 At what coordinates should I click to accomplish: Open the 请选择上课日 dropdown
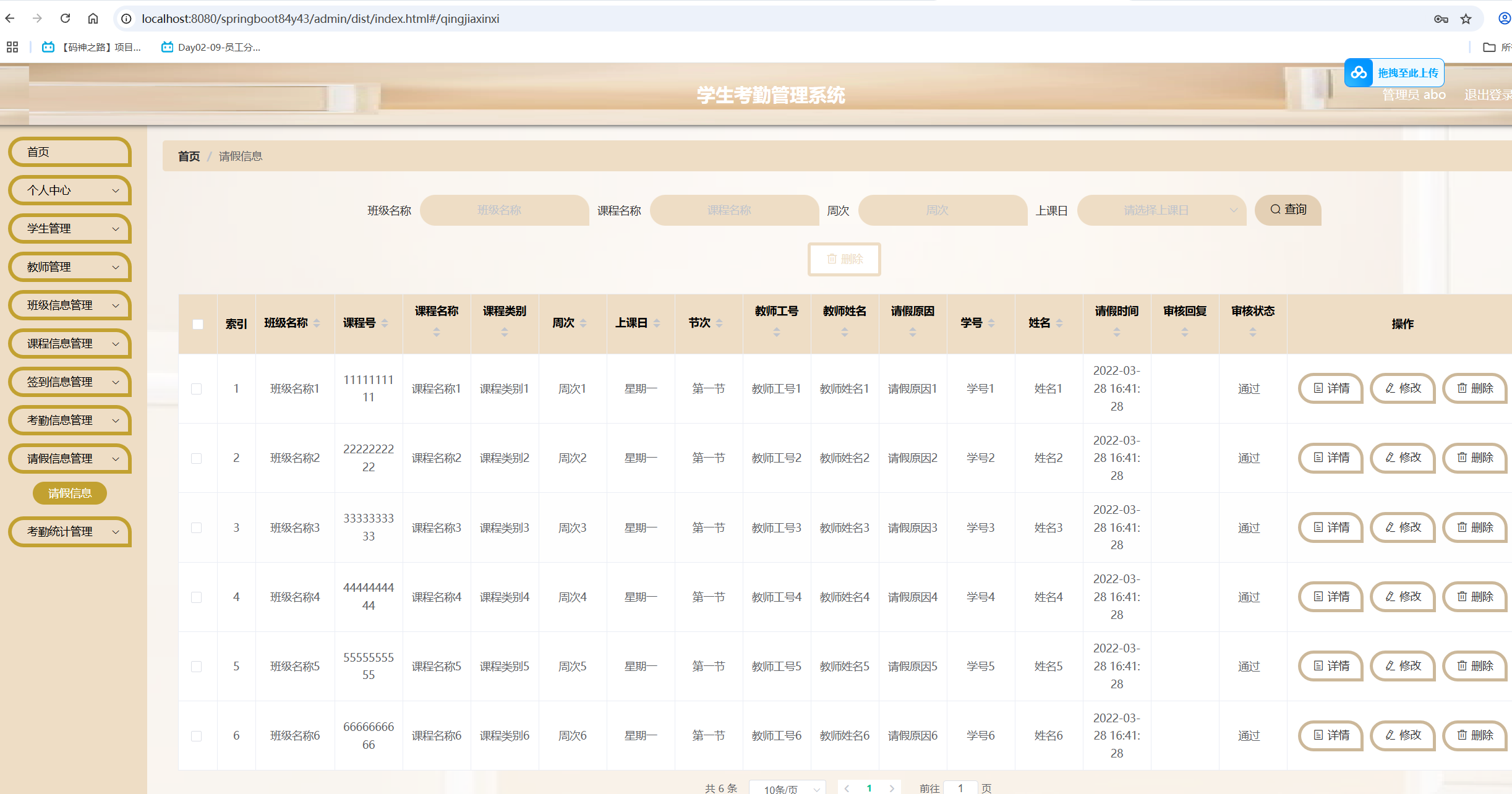click(1161, 210)
